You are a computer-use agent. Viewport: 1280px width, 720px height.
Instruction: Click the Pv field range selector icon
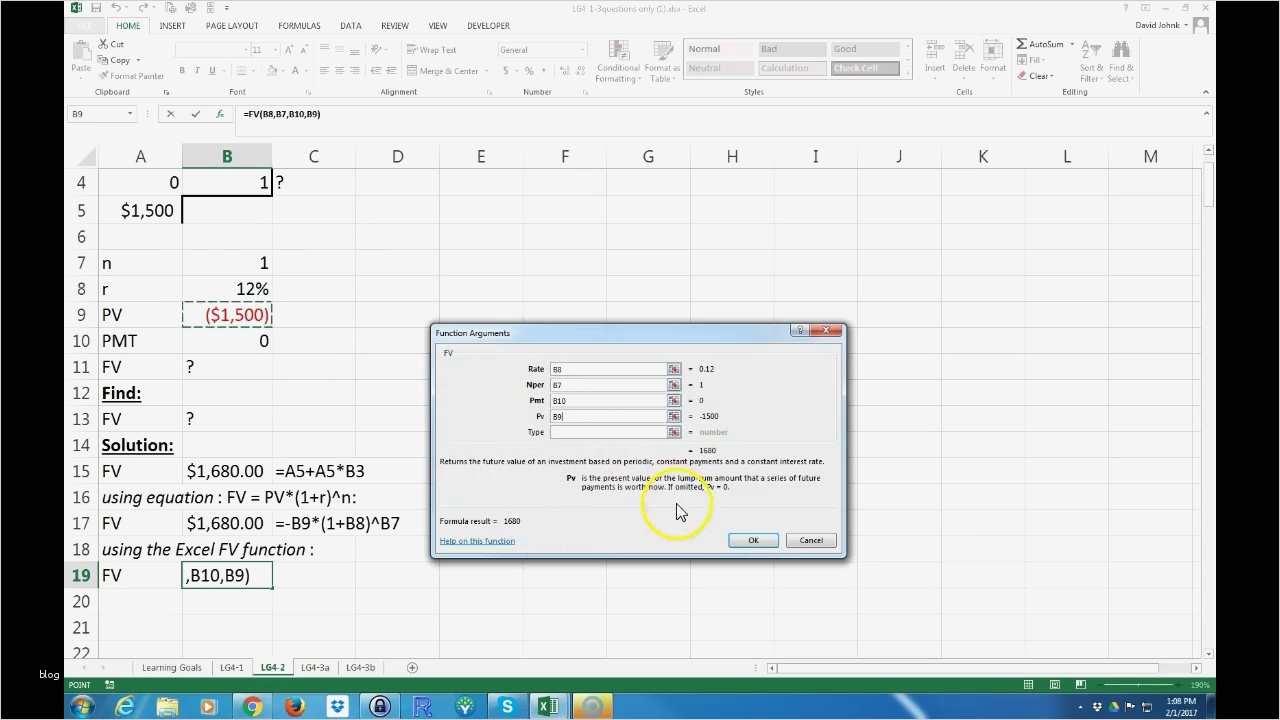click(674, 416)
